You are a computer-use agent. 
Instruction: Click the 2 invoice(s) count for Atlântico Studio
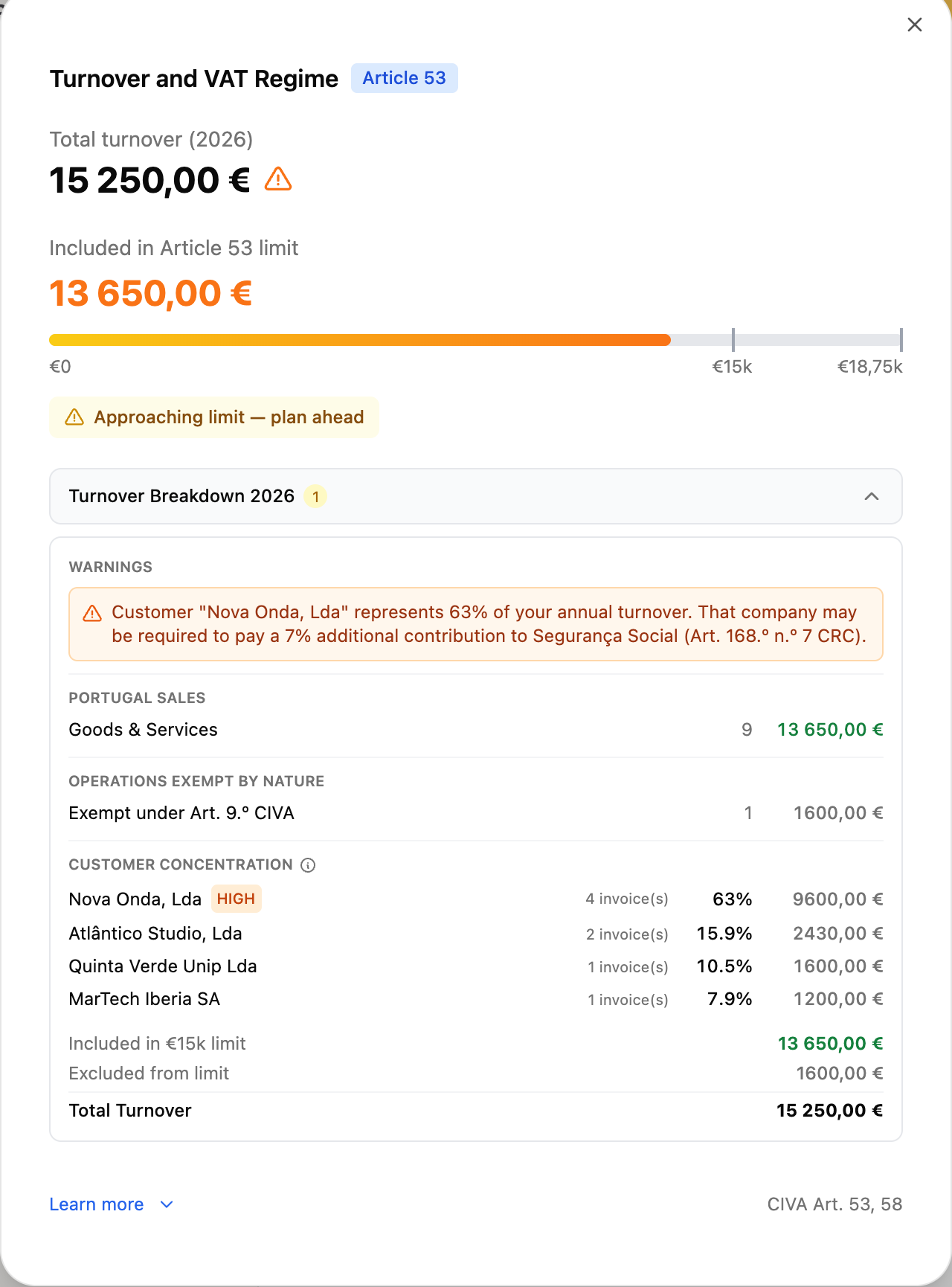coord(627,934)
